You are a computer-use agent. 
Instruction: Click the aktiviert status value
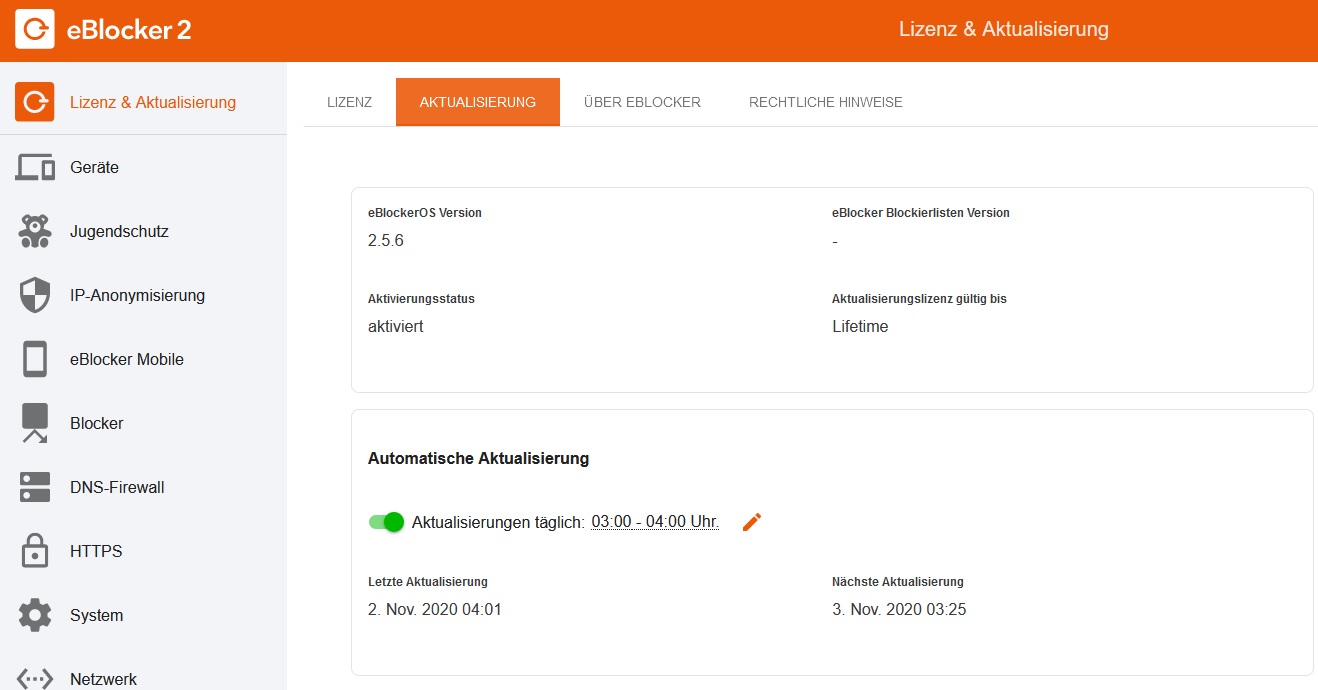tap(396, 327)
